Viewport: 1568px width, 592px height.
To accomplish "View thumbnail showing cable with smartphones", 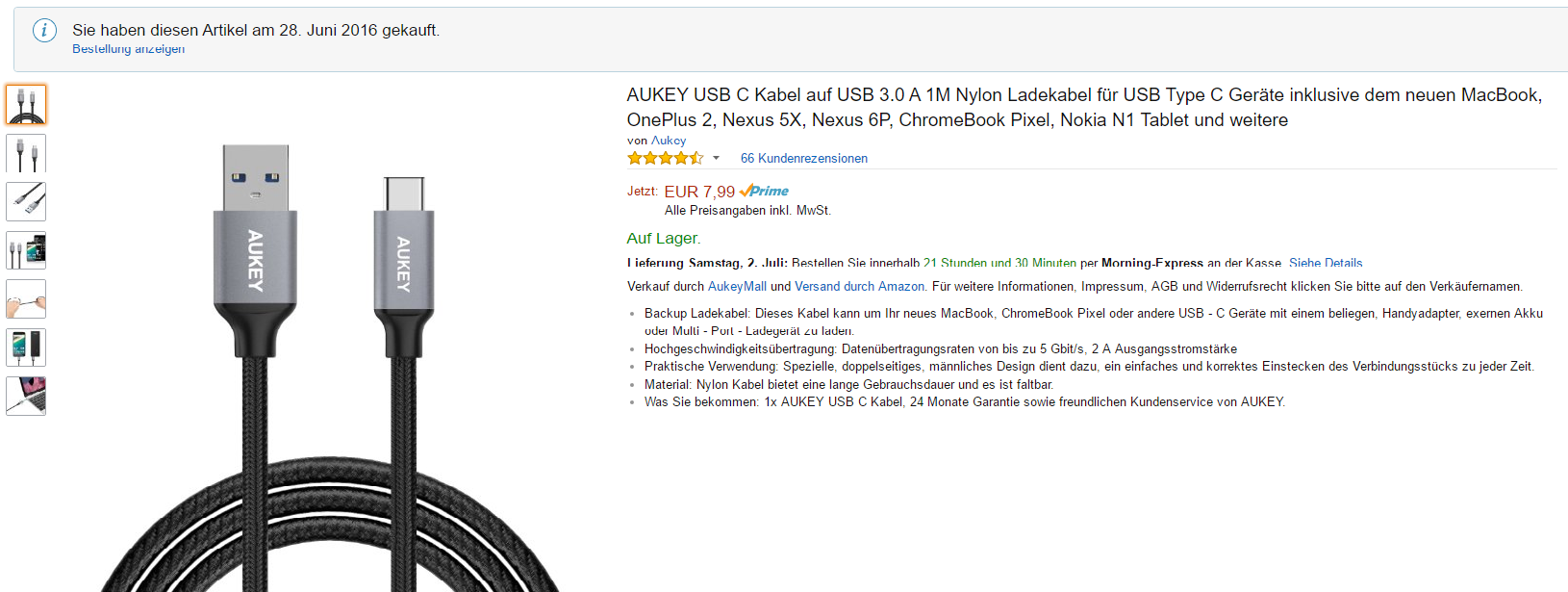I will pyautogui.click(x=26, y=250).
